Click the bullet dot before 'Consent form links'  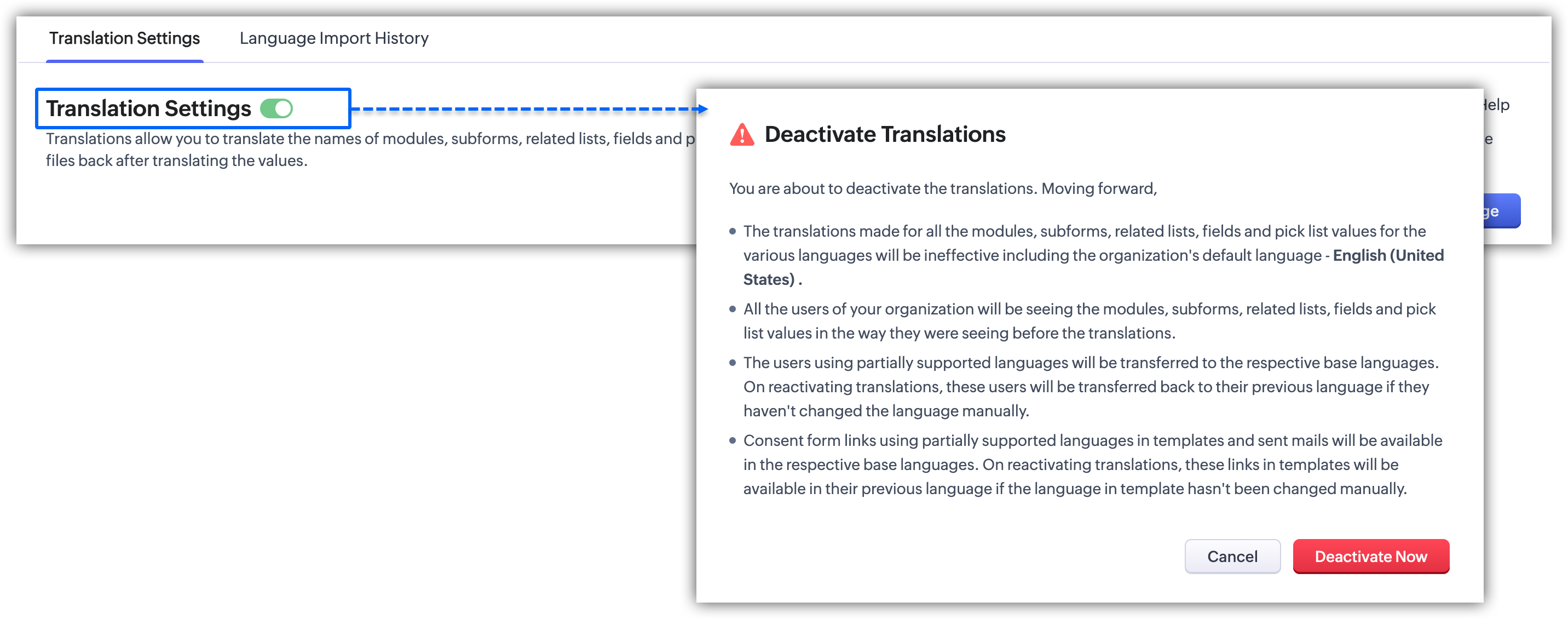[732, 440]
